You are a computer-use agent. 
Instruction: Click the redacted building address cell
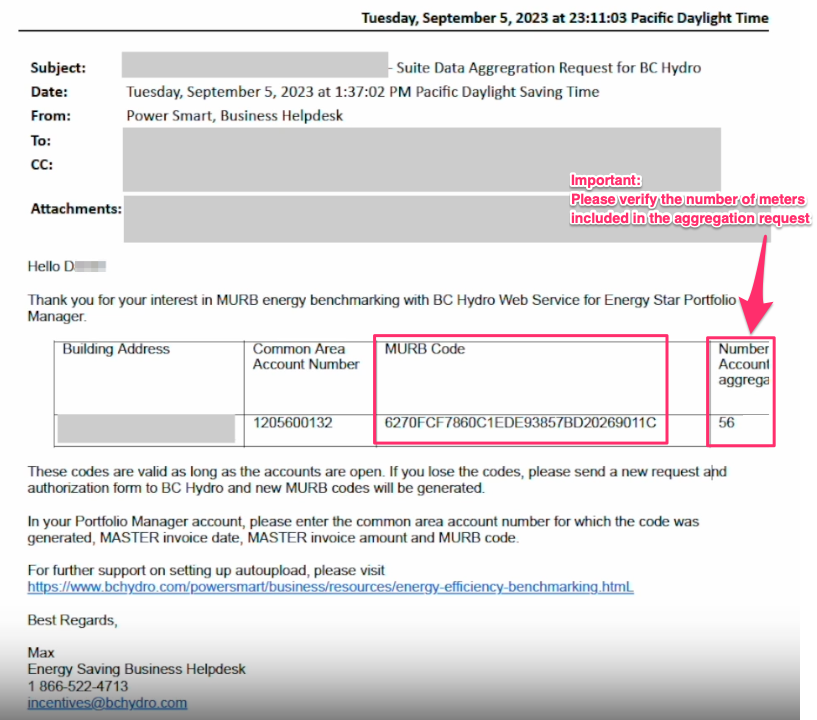146,429
